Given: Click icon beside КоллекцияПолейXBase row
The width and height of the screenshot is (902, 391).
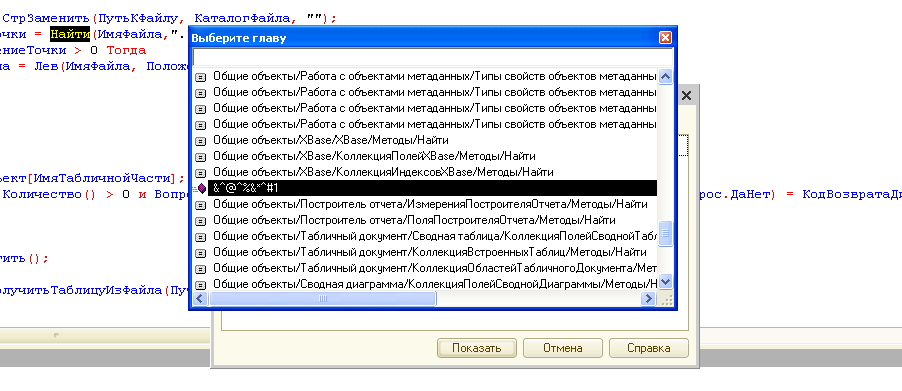Looking at the screenshot, I should click(x=200, y=156).
